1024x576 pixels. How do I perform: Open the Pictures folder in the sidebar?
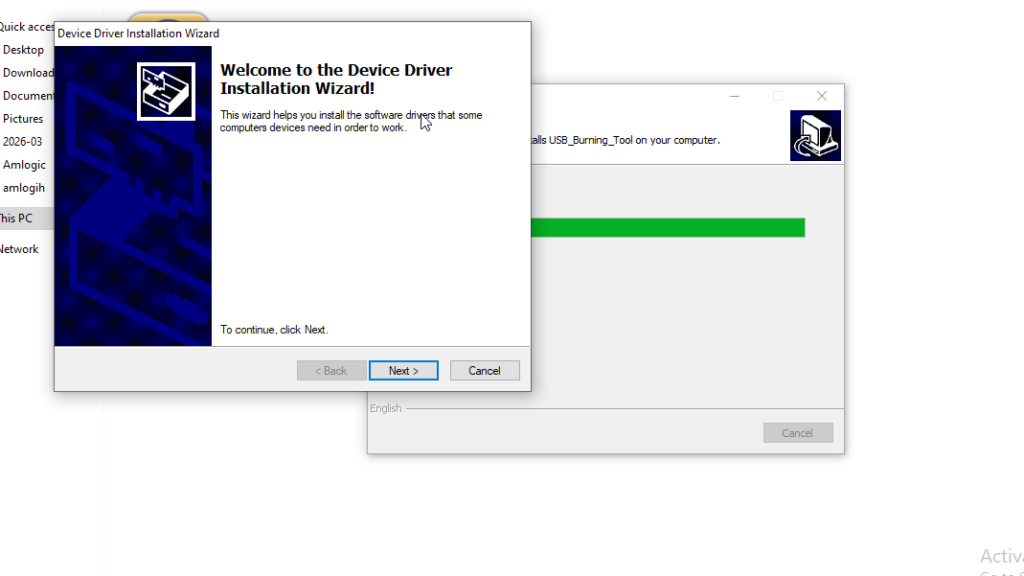(x=23, y=119)
